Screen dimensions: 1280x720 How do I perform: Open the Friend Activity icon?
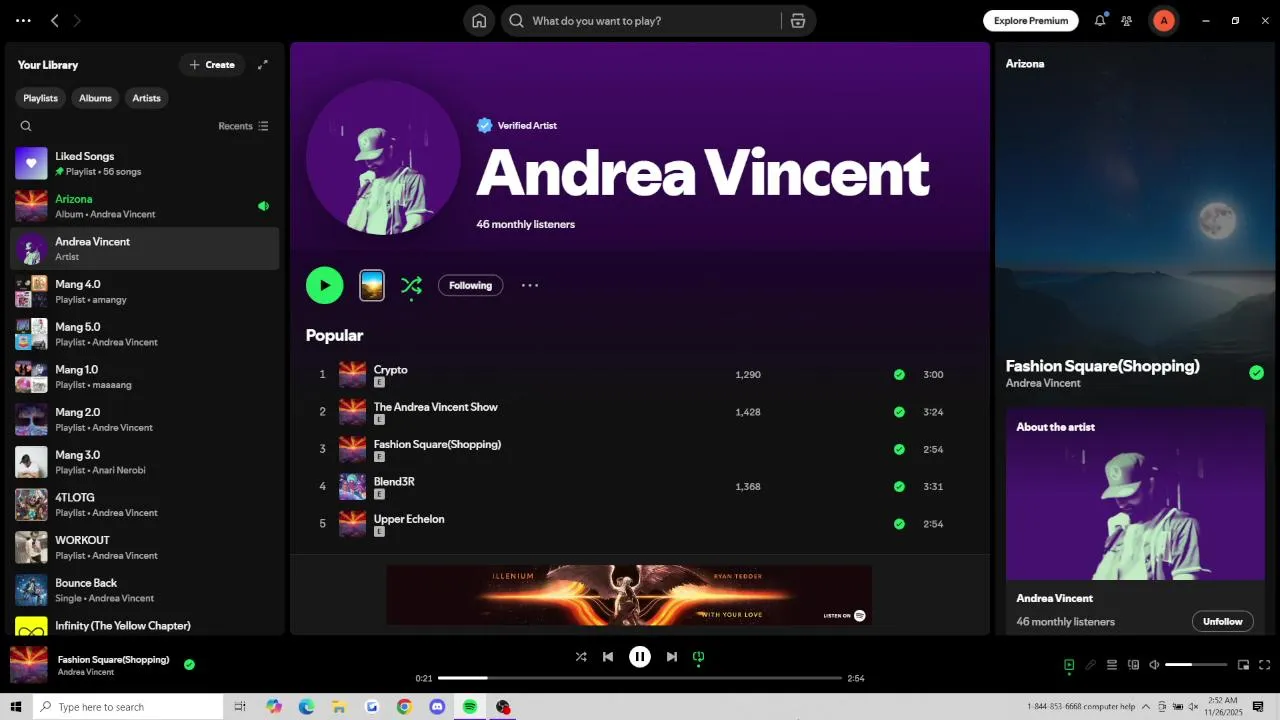point(1127,21)
